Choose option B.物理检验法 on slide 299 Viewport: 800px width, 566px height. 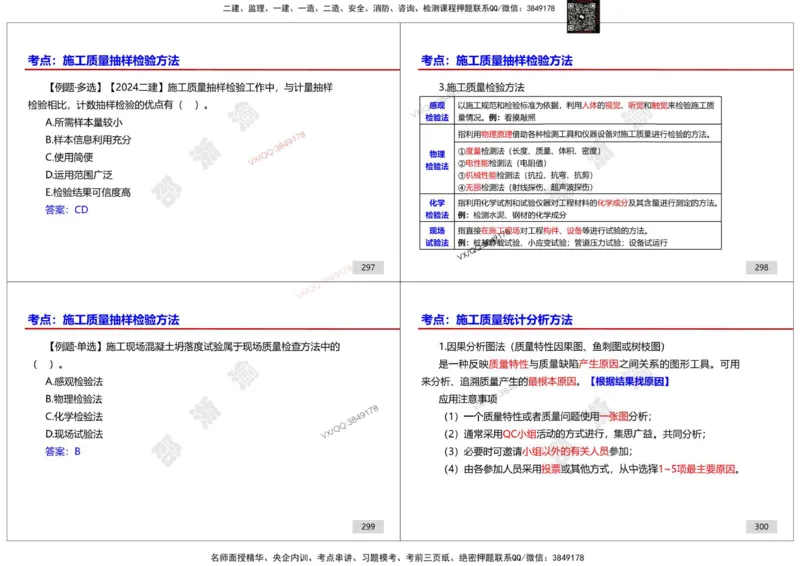click(74, 399)
